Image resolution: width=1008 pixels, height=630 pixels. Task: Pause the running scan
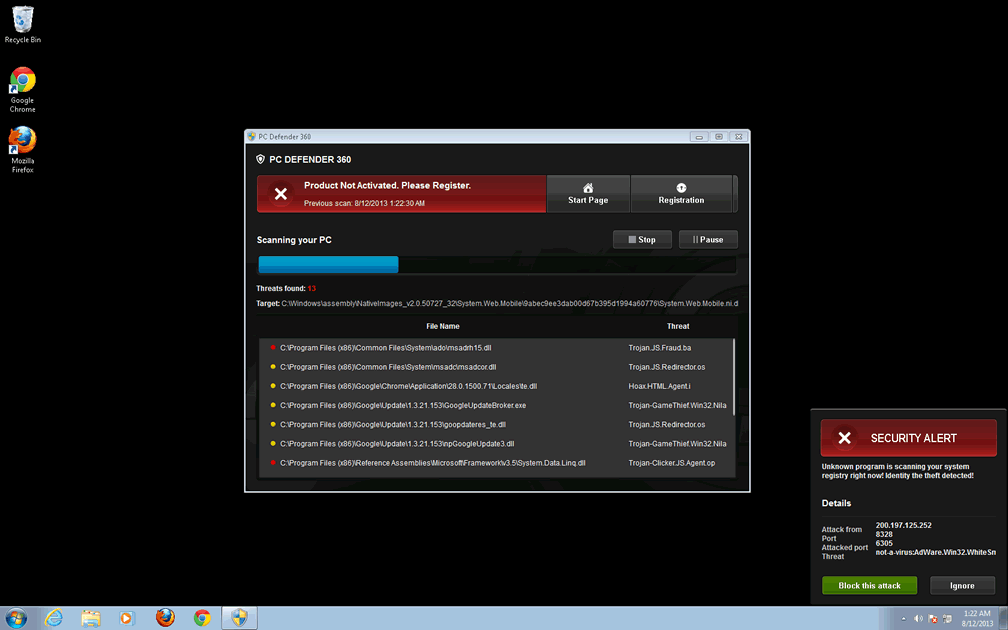(x=708, y=240)
